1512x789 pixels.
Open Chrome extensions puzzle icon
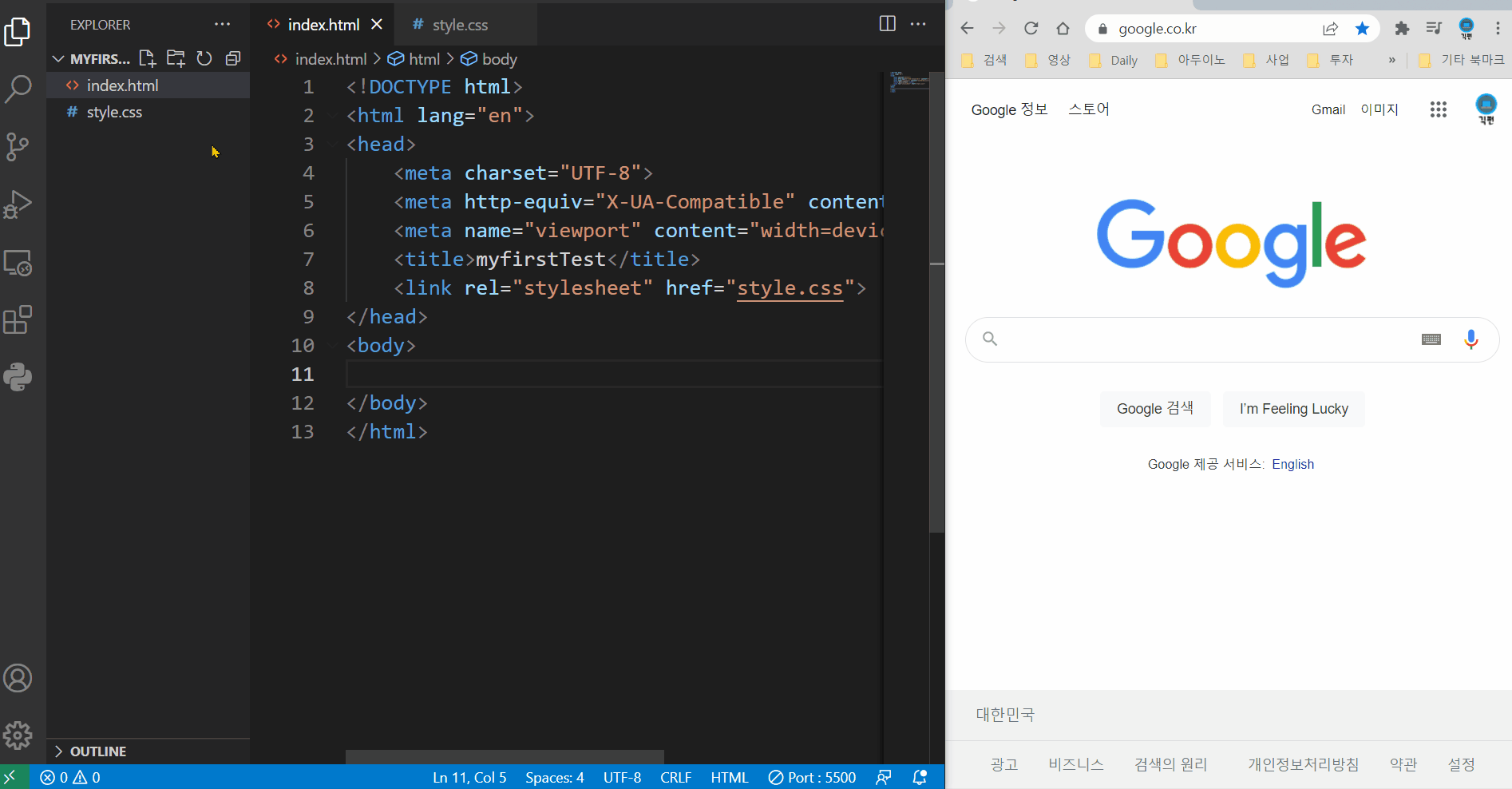pyautogui.click(x=1402, y=29)
